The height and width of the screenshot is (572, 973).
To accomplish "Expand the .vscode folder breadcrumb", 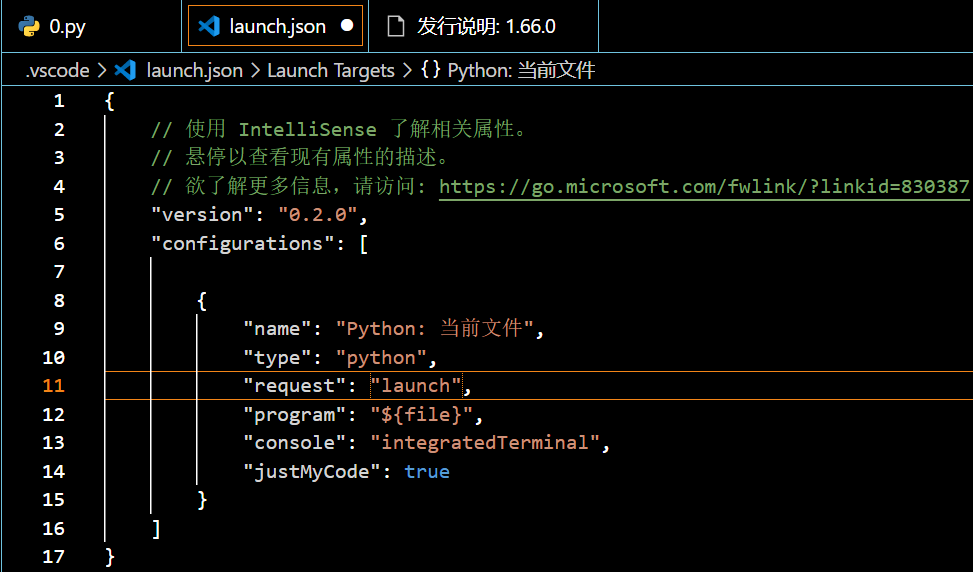I will point(57,70).
